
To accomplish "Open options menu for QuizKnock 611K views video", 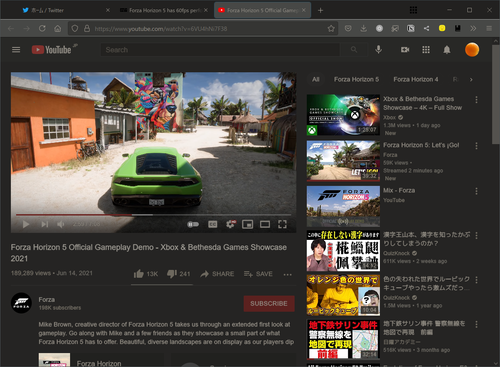I will click(476, 235).
